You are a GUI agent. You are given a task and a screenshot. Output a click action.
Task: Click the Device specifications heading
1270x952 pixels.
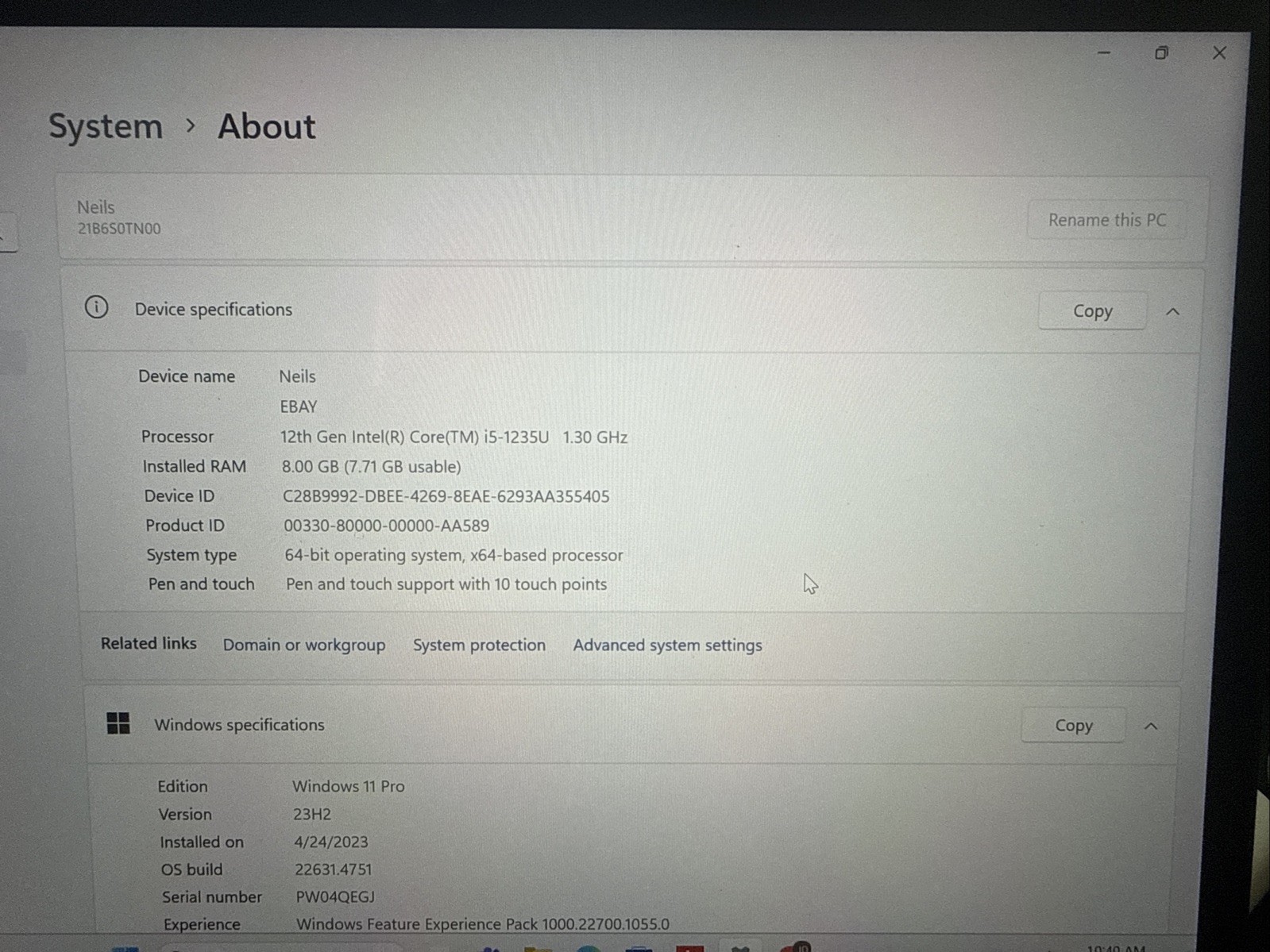[x=213, y=310]
